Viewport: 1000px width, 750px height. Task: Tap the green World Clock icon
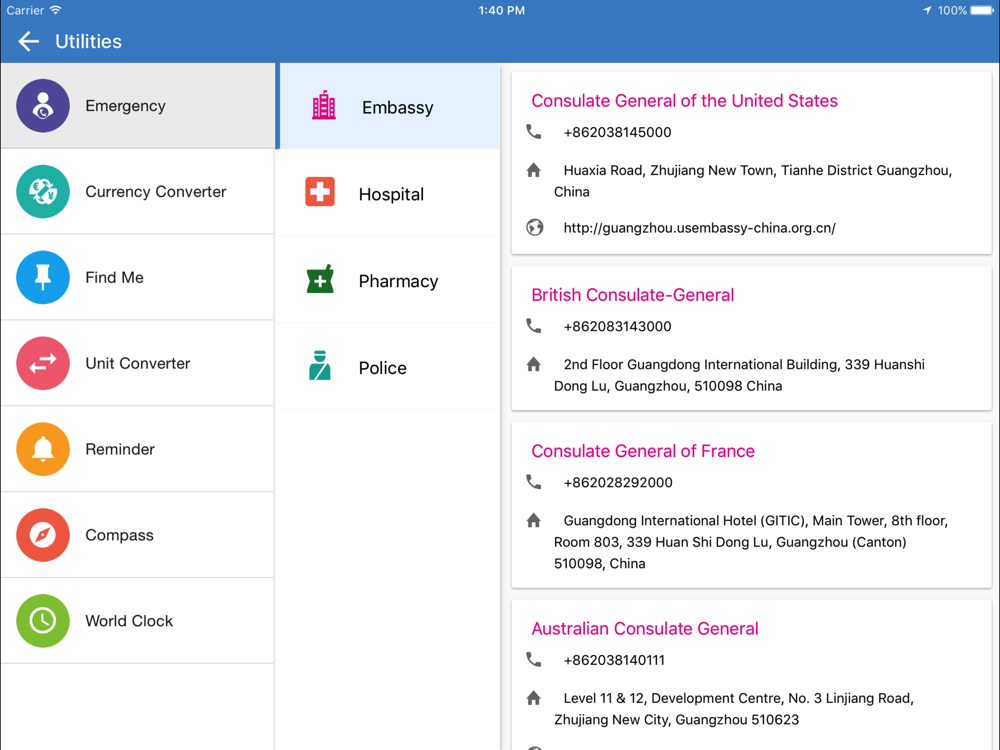click(x=43, y=621)
